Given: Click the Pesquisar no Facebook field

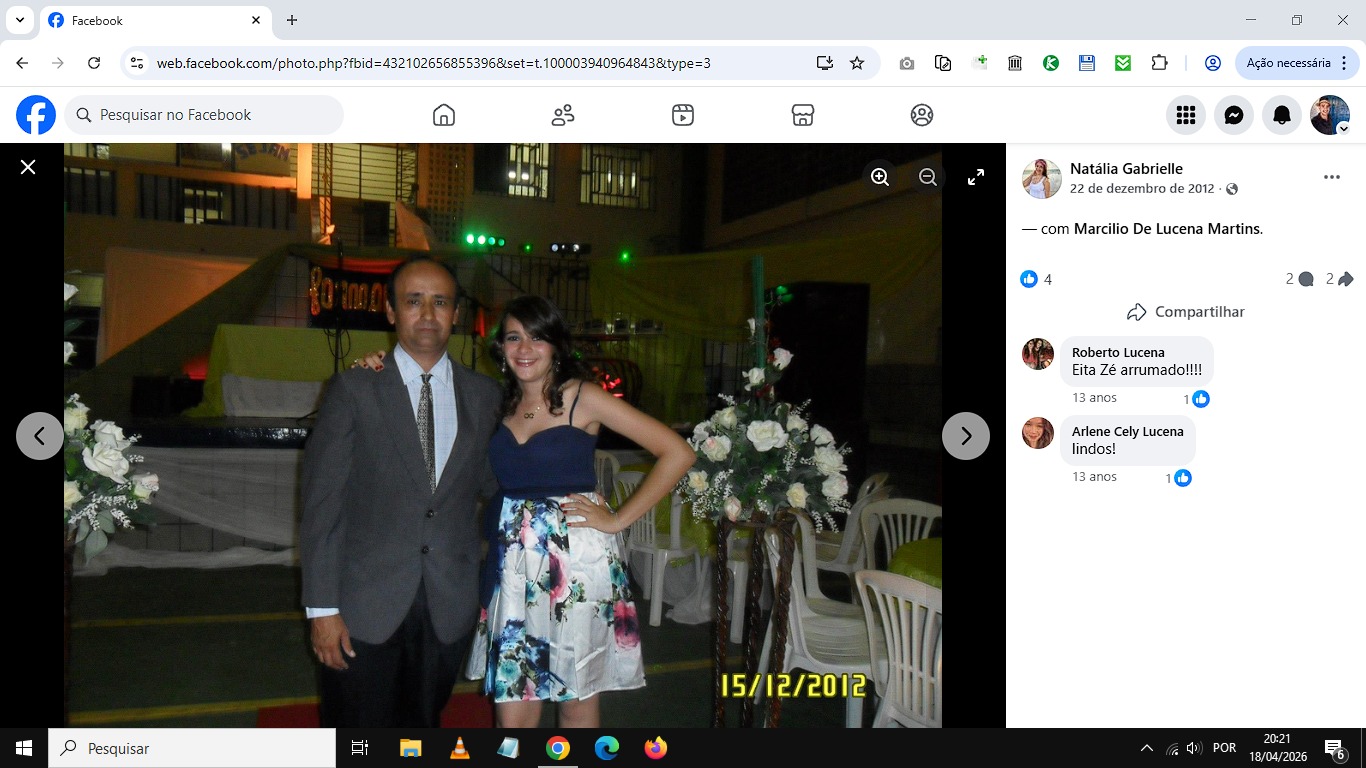Looking at the screenshot, I should (x=205, y=115).
